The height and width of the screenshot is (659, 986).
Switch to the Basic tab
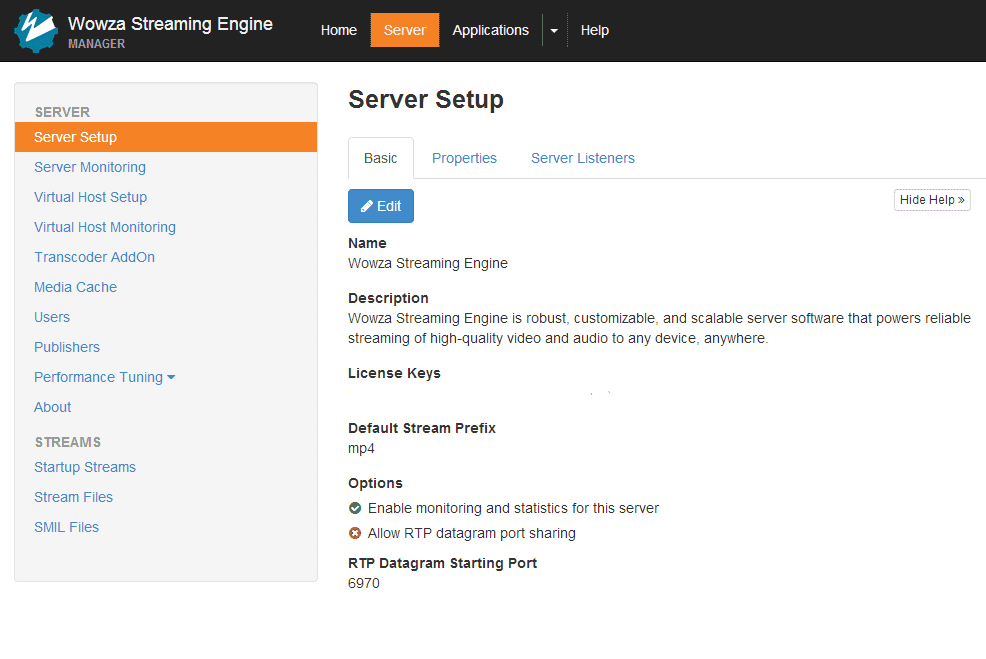(380, 158)
